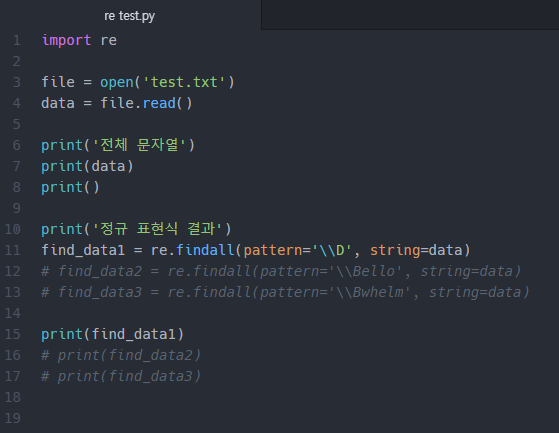Place cursor on the 'import' keyword
Viewport: 559px width, 433px height.
click(66, 40)
